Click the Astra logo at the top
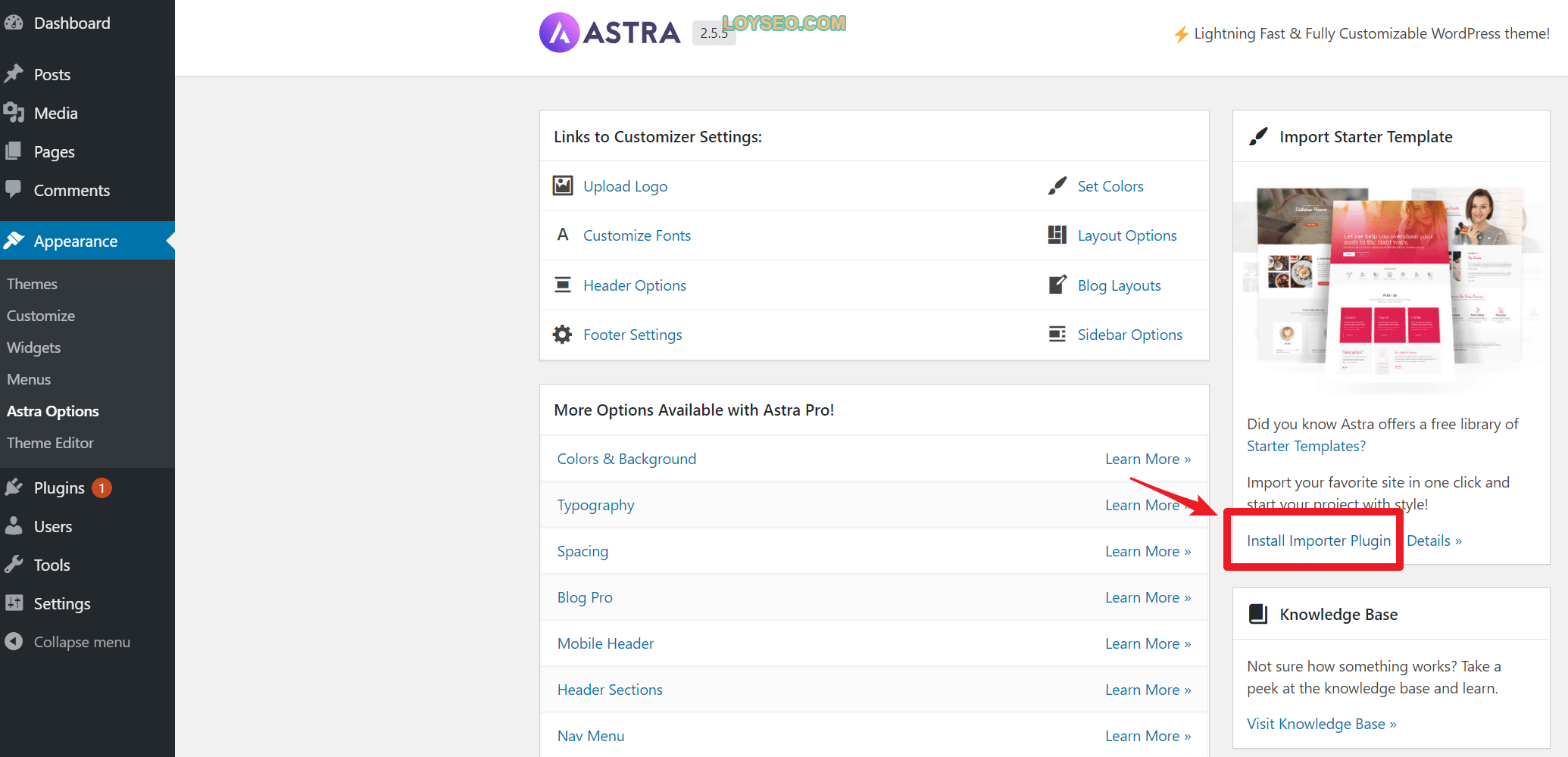 610,32
